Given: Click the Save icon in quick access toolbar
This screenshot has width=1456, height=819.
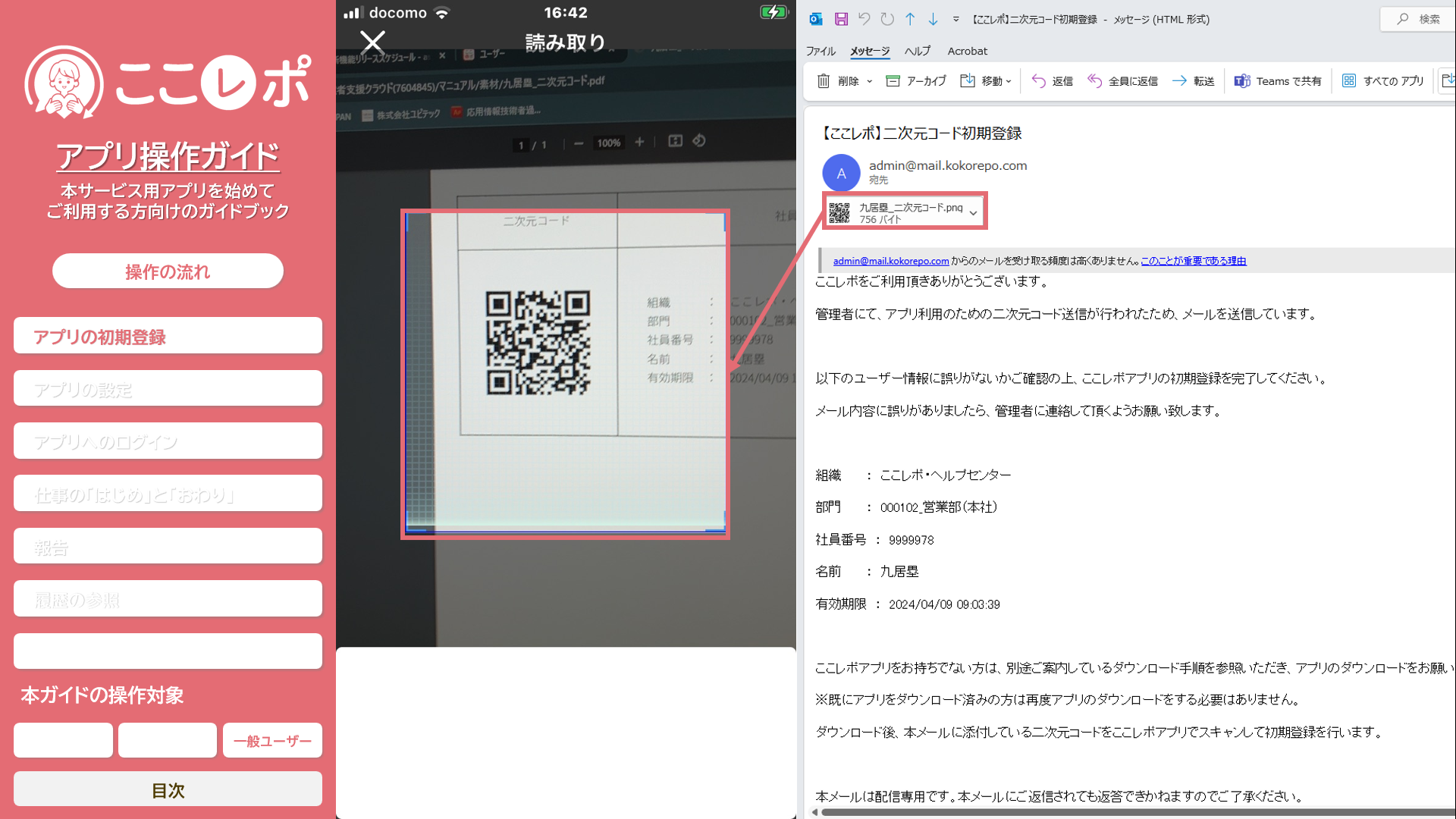Looking at the screenshot, I should click(x=841, y=19).
